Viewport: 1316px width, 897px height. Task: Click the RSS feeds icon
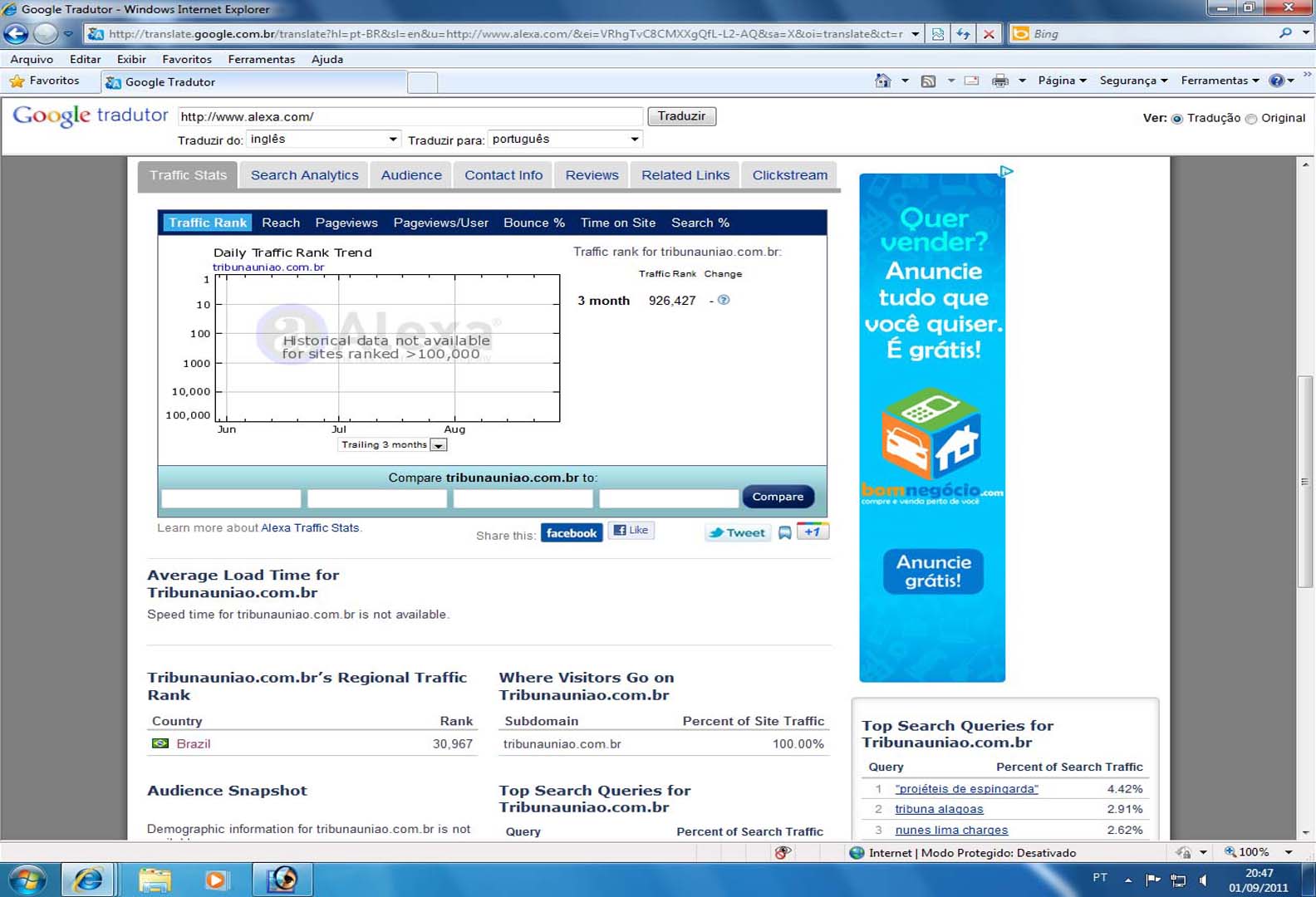928,81
